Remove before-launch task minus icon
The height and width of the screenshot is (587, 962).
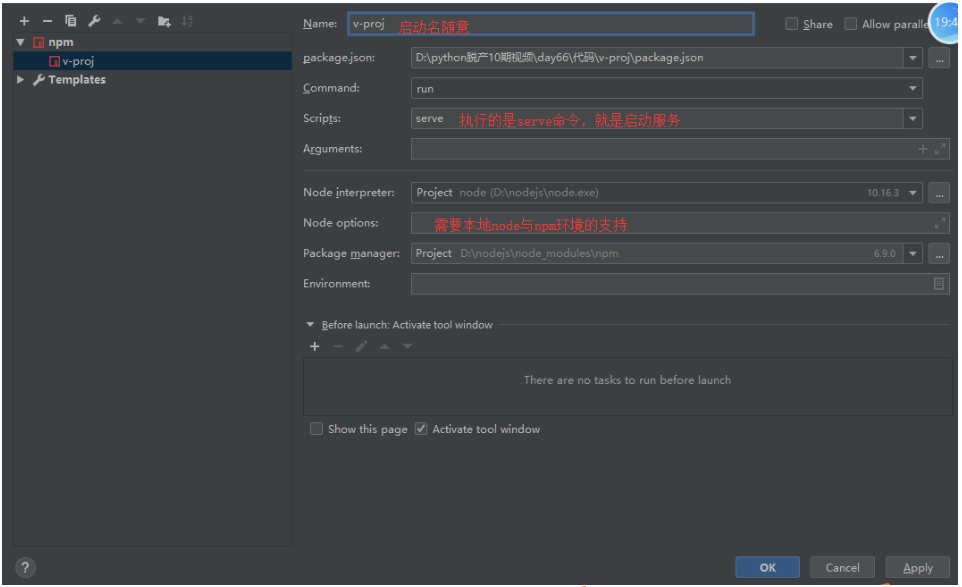337,347
